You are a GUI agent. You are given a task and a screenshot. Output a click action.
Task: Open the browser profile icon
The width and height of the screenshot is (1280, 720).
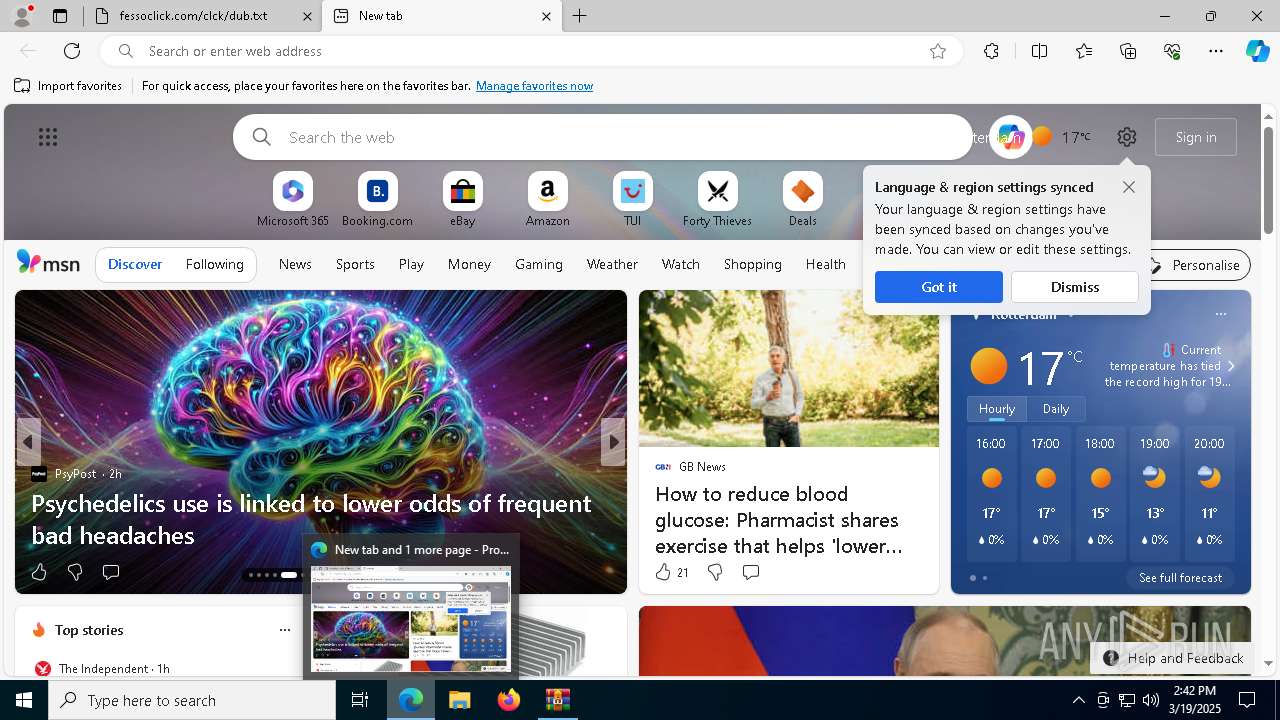click(21, 16)
